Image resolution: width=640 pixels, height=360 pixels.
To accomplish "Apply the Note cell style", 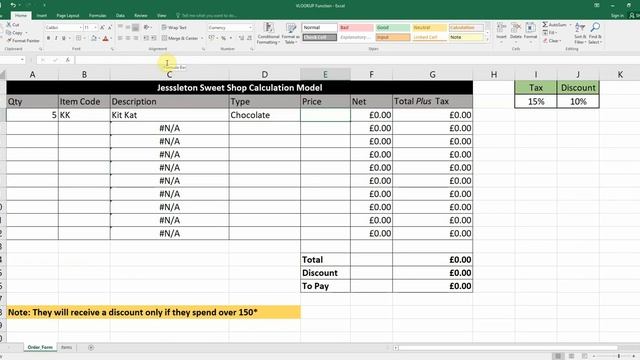I will tap(466, 37).
